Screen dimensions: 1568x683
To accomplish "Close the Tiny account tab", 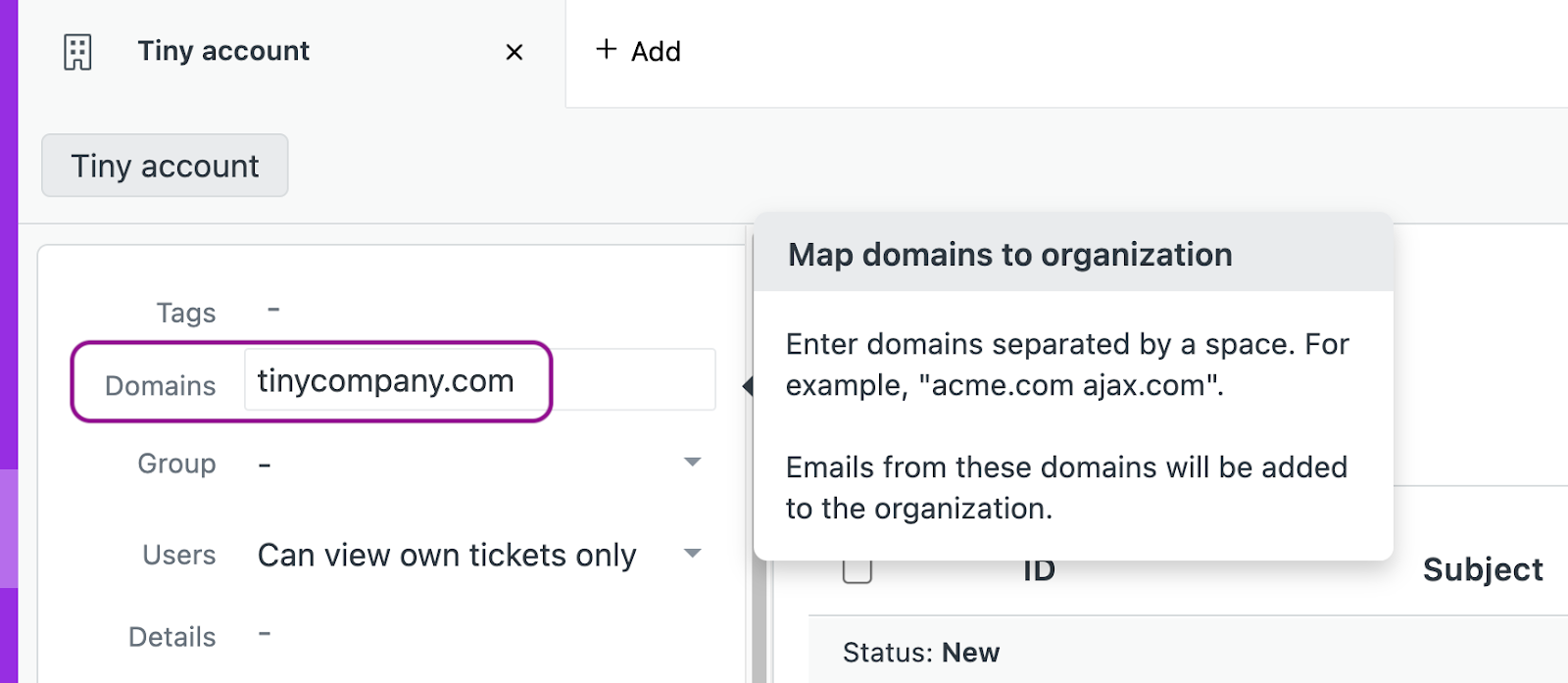I will 514,52.
